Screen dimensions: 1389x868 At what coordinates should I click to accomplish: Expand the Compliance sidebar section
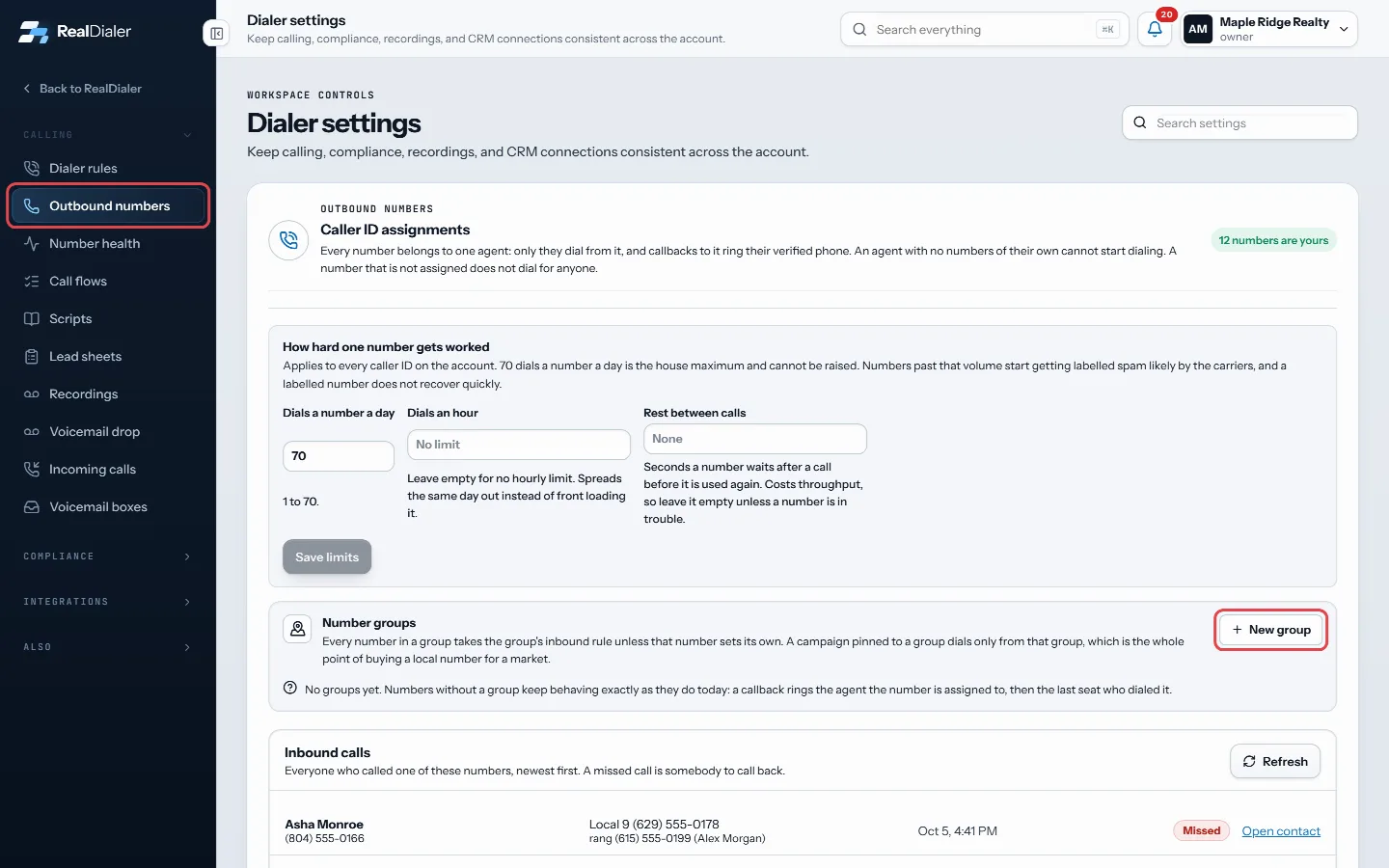[107, 556]
